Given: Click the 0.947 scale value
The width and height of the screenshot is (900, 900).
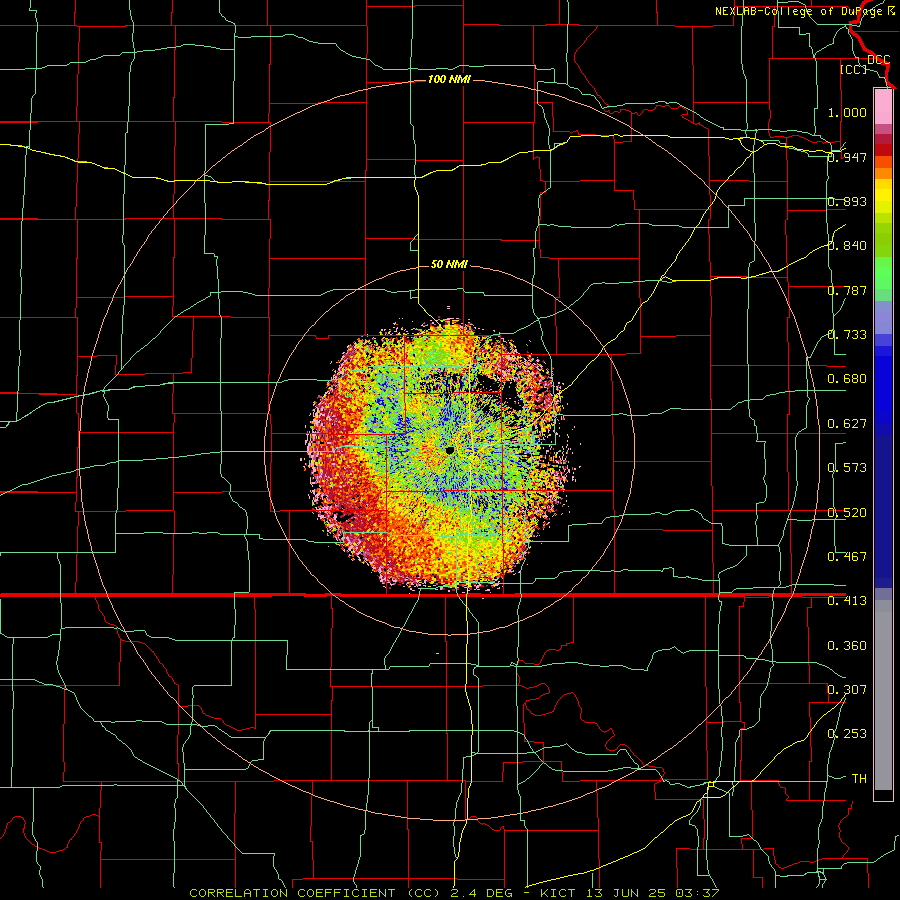Looking at the screenshot, I should point(847,157).
